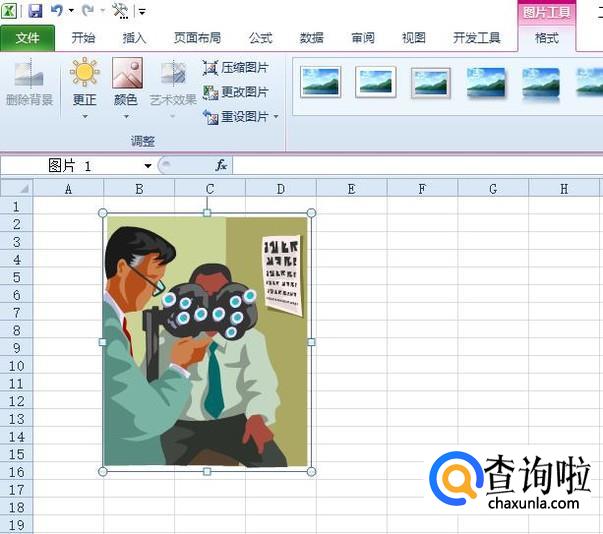Apply the fourth picture style with drop shadow
Image resolution: width=603 pixels, height=534 pixels.
[486, 82]
